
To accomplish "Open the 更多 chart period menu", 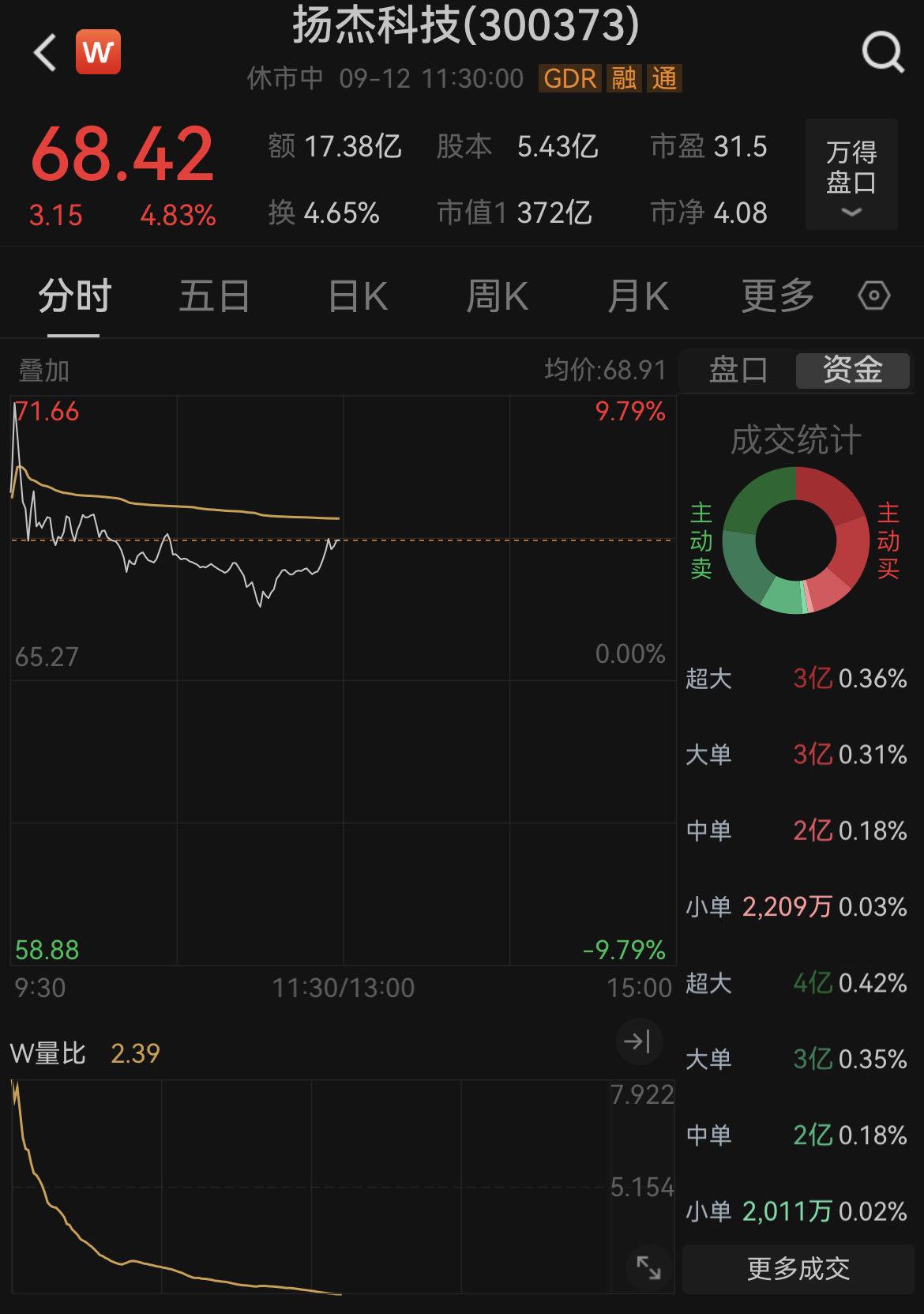I will tap(777, 296).
